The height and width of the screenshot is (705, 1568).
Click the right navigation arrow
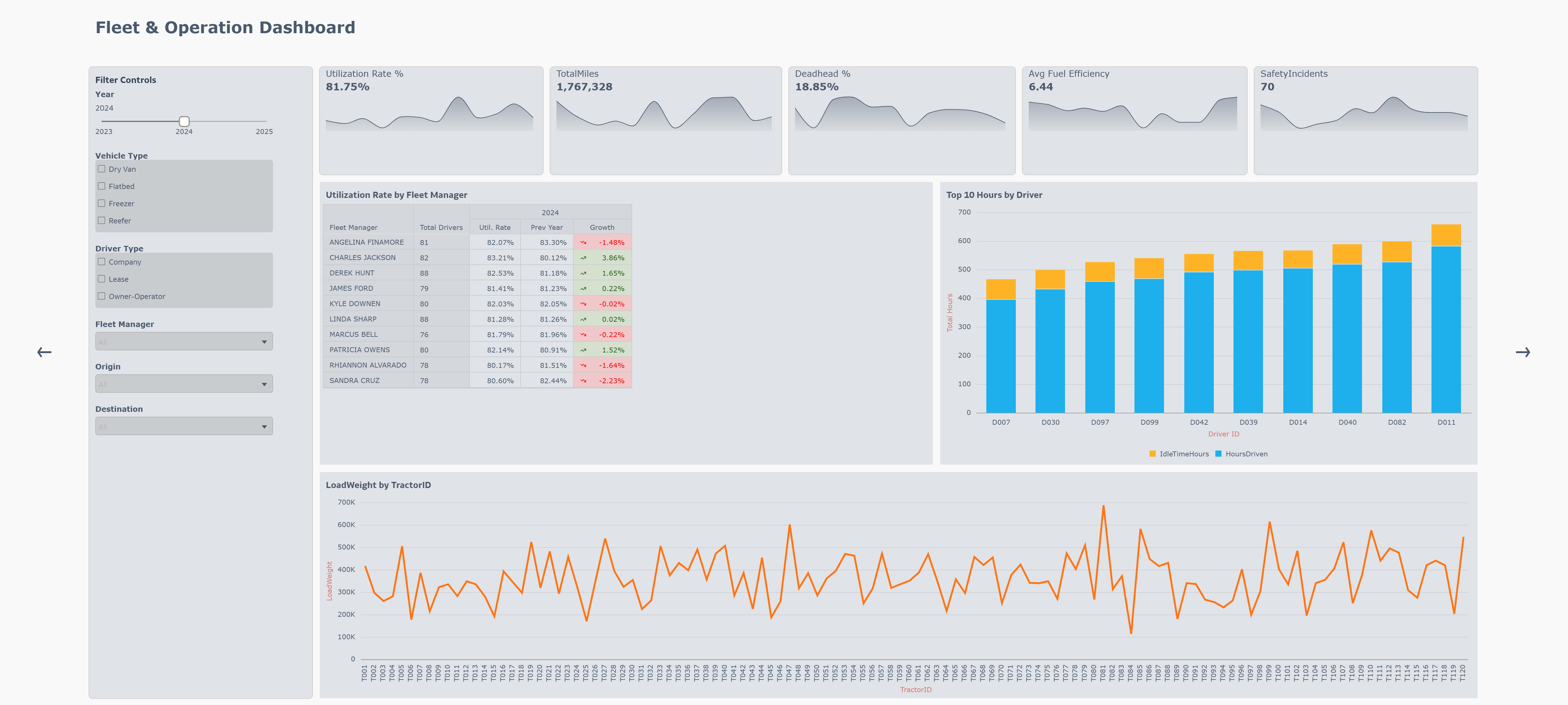[x=1522, y=352]
